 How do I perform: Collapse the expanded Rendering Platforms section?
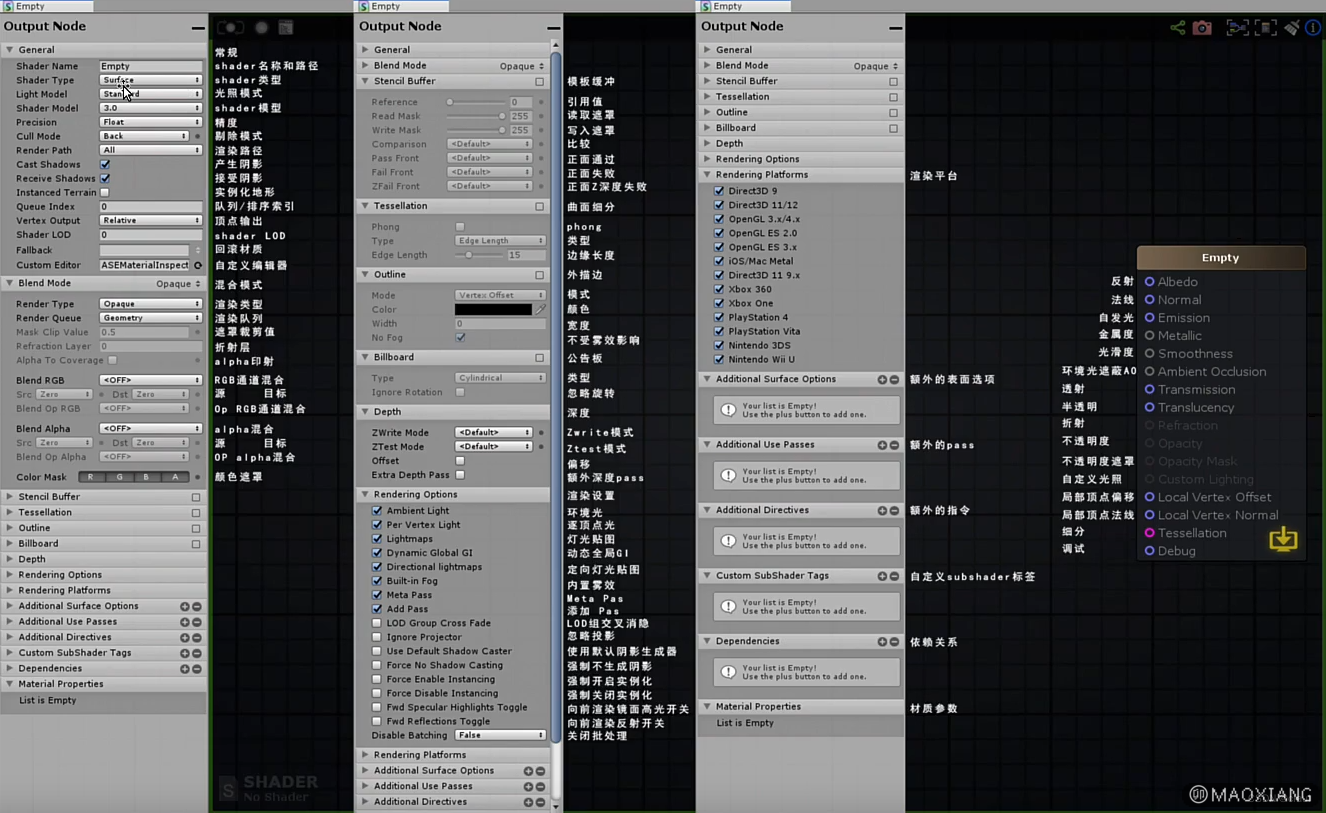(x=708, y=175)
